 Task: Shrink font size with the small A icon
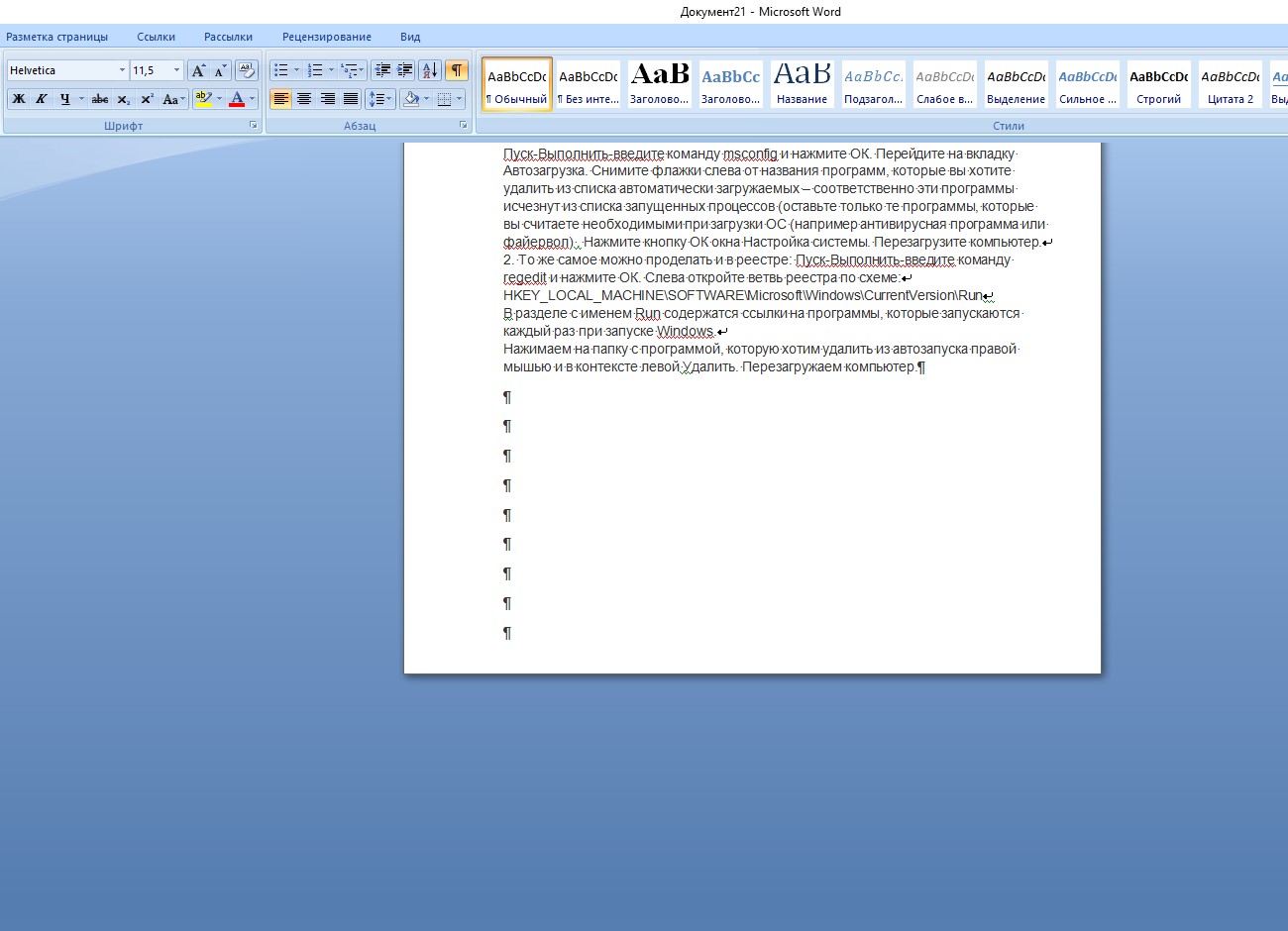(219, 70)
